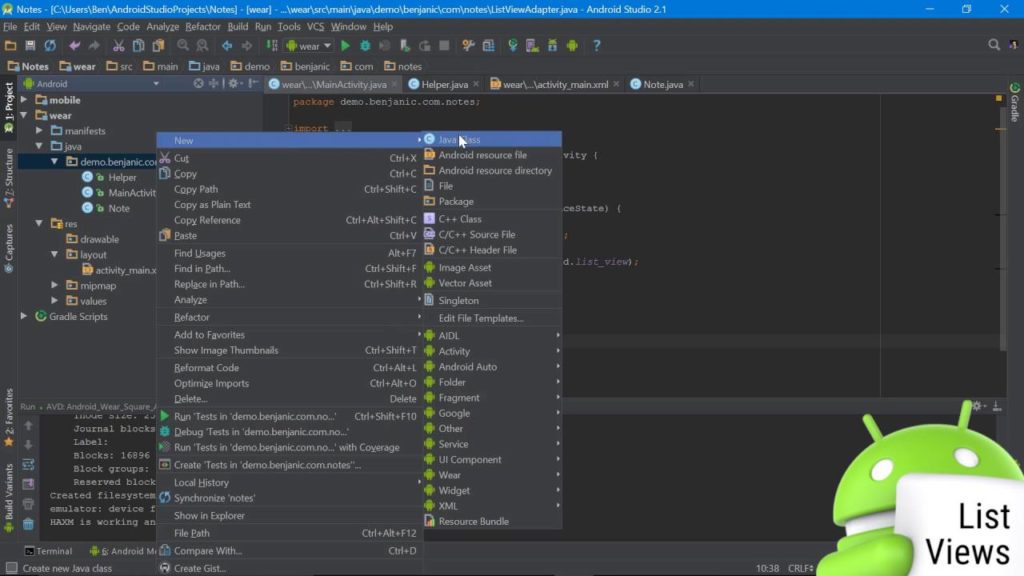Click Reformat Code in context menu

click(290, 368)
